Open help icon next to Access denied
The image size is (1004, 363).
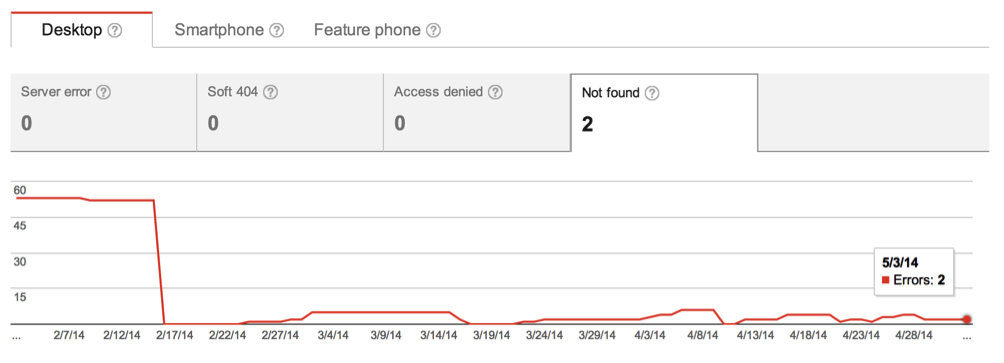(x=495, y=92)
